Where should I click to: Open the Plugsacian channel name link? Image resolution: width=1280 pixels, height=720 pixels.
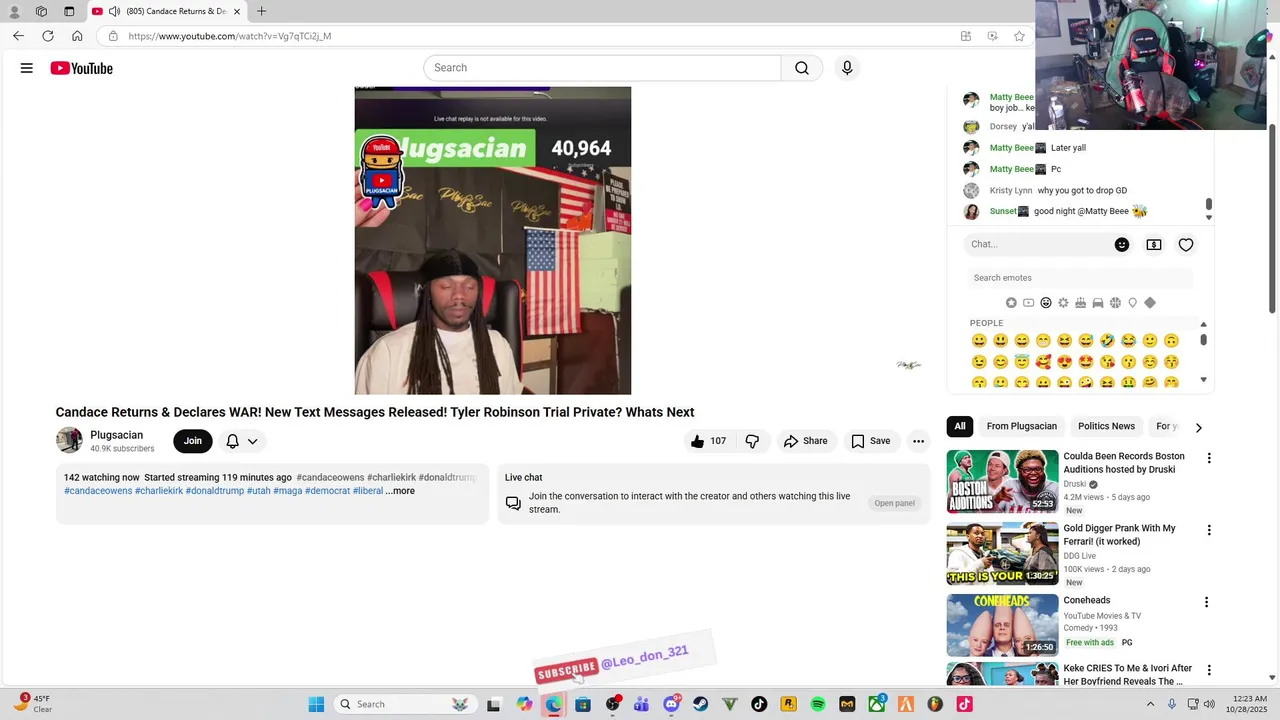[117, 435]
